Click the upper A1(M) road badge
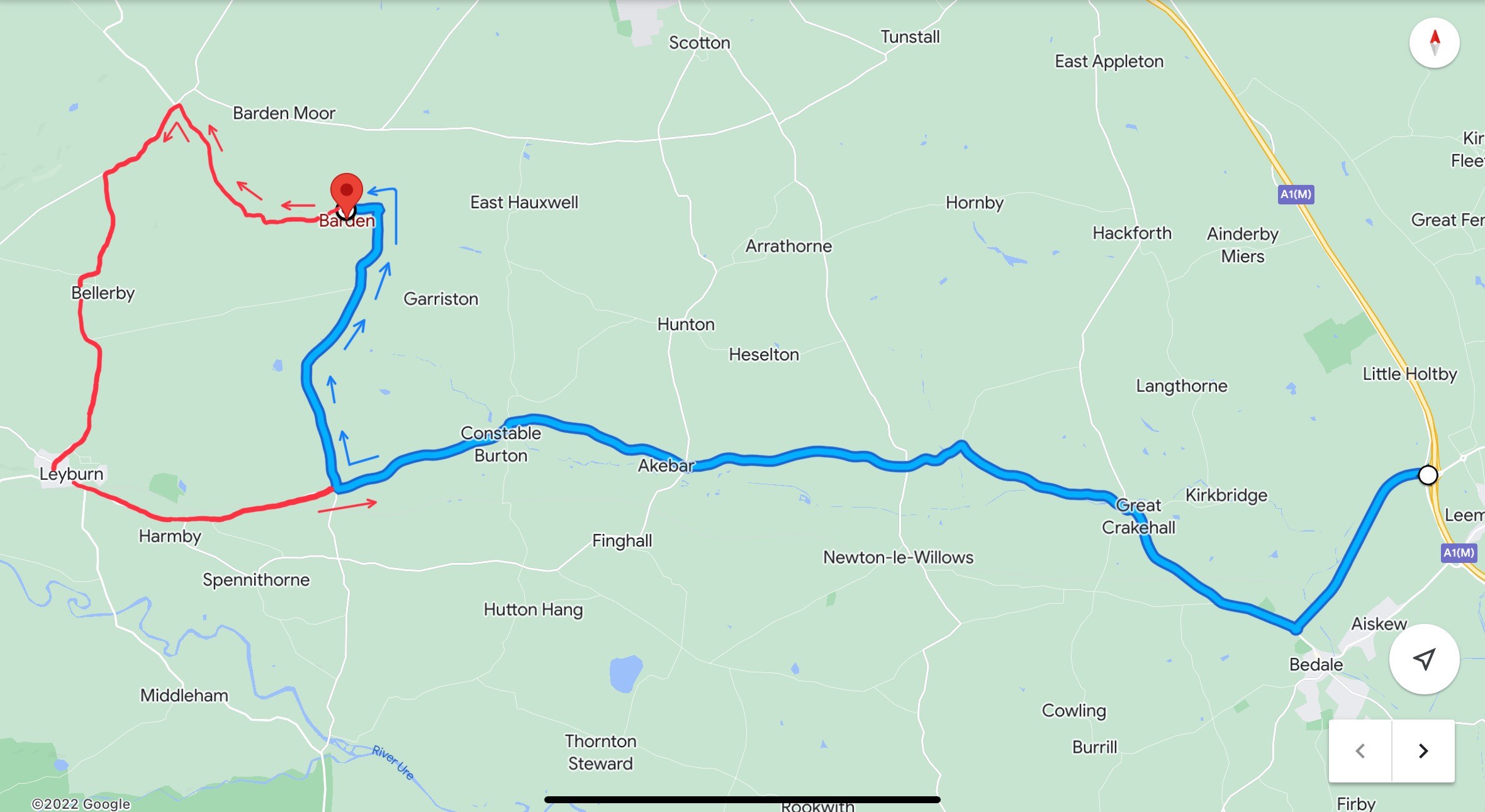Image resolution: width=1485 pixels, height=812 pixels. click(x=1296, y=194)
